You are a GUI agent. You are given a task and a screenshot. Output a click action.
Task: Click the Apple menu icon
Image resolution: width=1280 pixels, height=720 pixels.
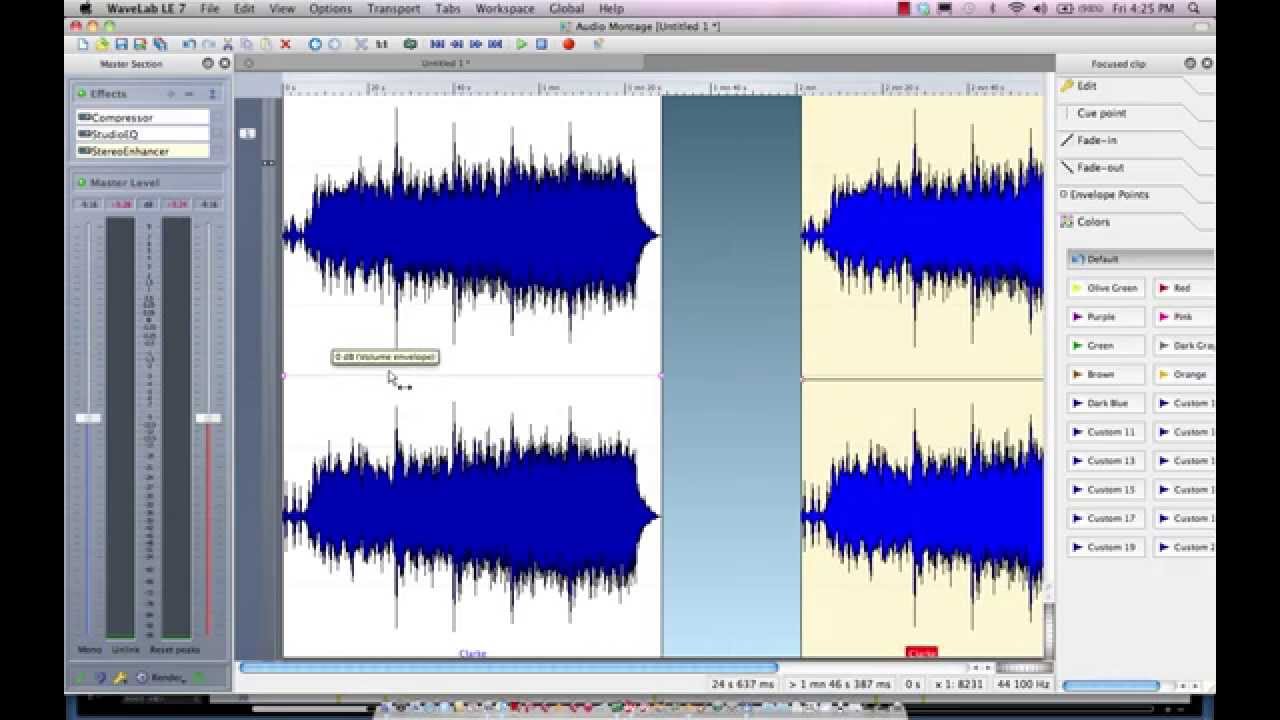[85, 8]
